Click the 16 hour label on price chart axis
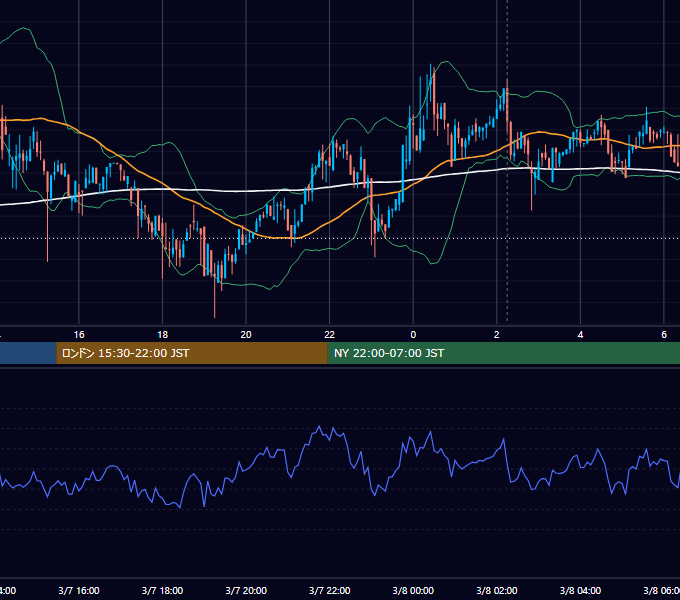This screenshot has height=600, width=680. 79,334
